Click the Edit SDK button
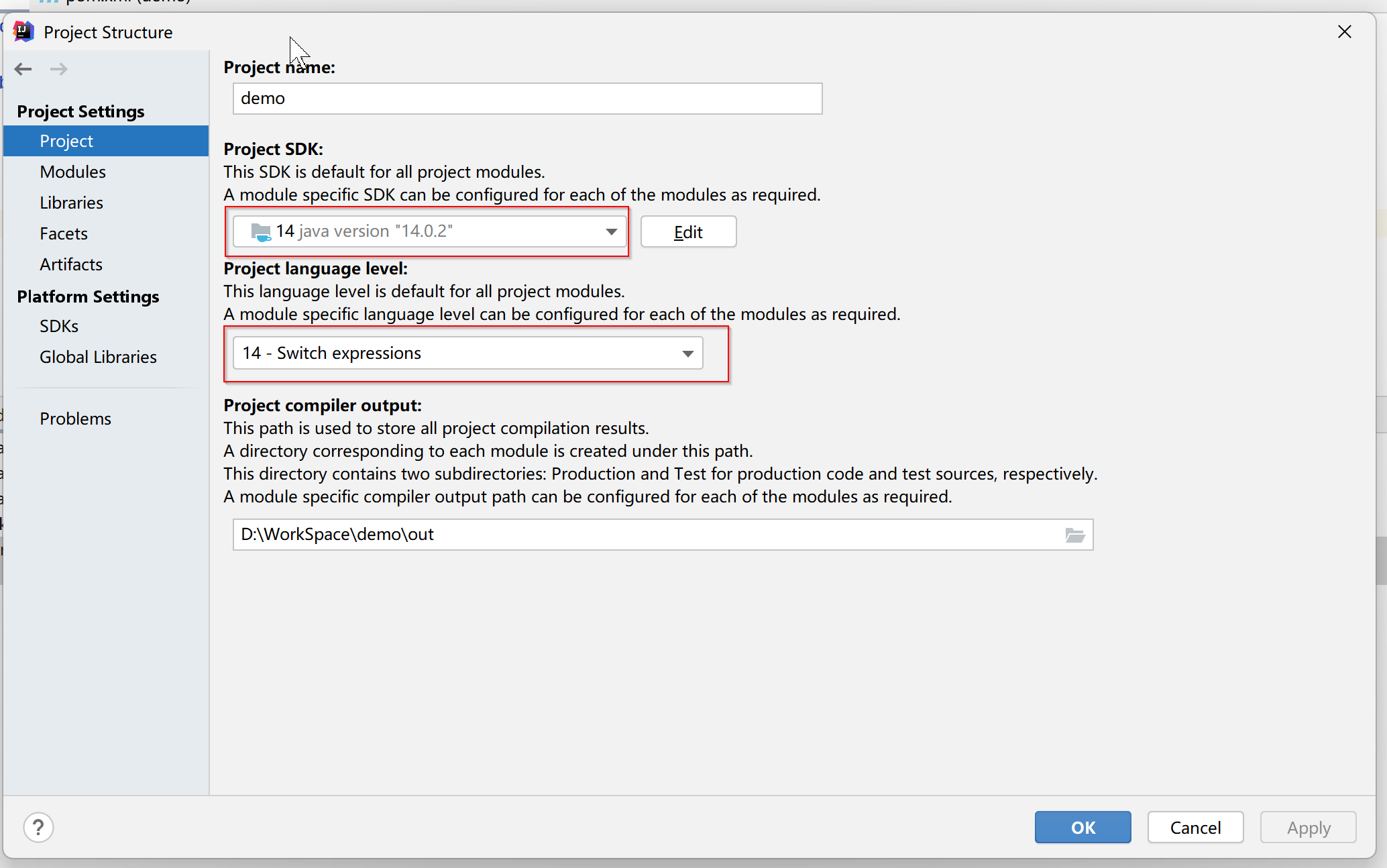The image size is (1387, 868). tap(688, 231)
